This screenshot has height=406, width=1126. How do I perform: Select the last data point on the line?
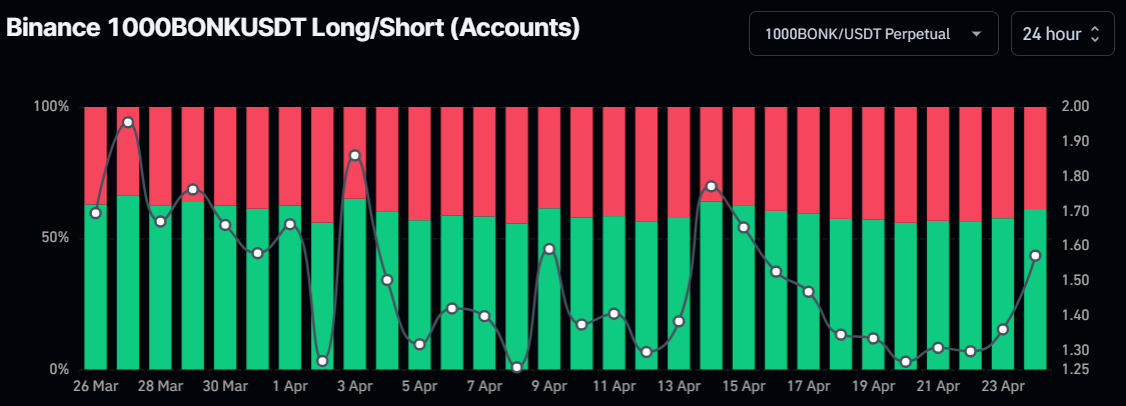coord(1035,256)
